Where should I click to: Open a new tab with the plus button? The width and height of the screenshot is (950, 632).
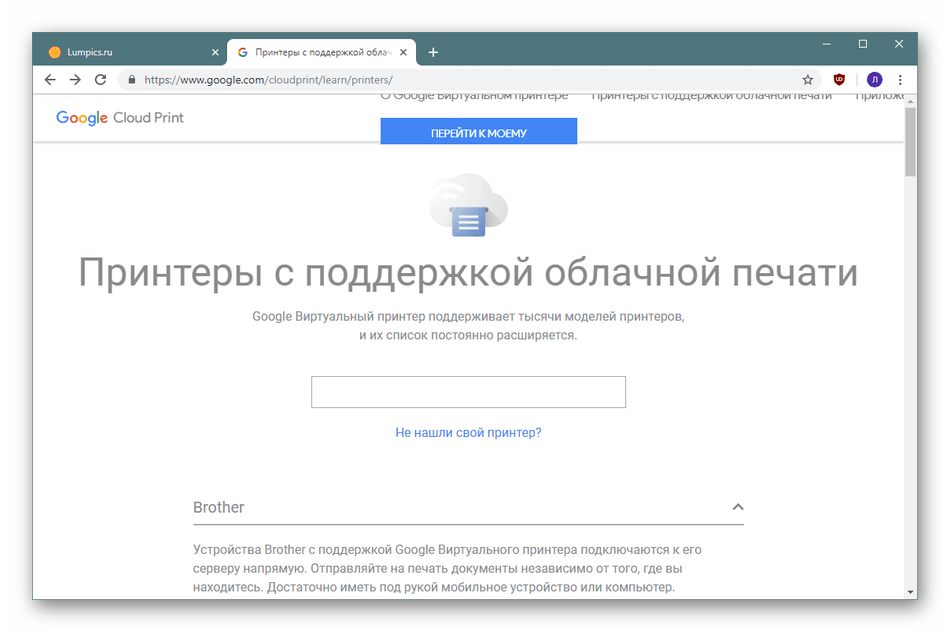[433, 52]
